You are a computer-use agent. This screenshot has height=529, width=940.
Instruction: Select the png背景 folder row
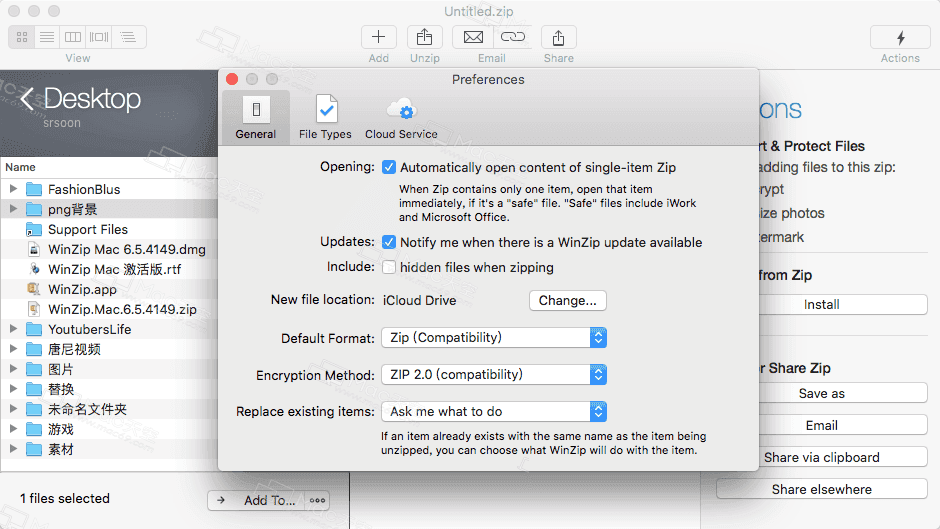(109, 209)
